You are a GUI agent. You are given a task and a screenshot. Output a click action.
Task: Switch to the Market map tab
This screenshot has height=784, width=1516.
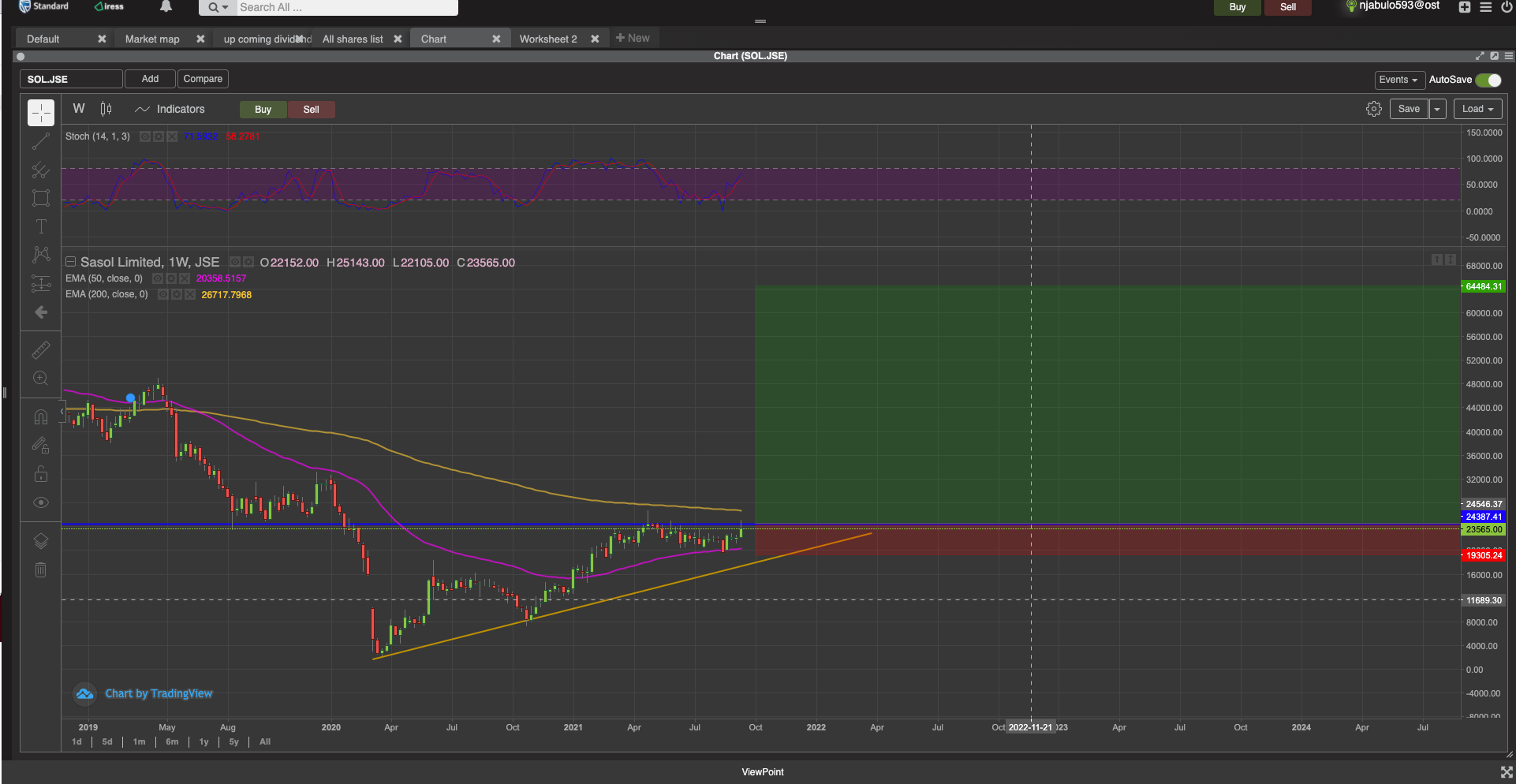152,39
